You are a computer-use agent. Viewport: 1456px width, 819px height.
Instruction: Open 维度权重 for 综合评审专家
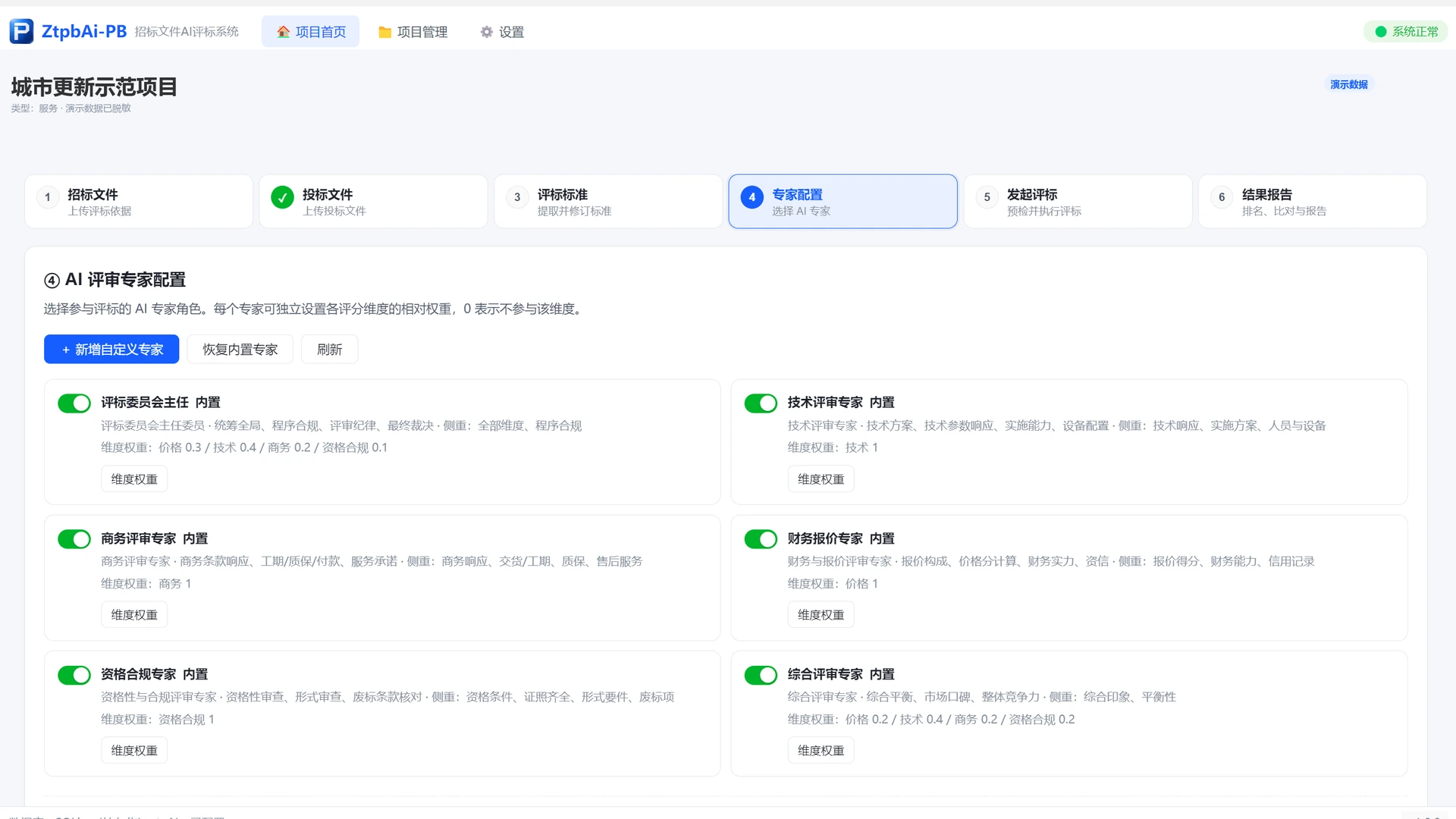click(x=821, y=751)
